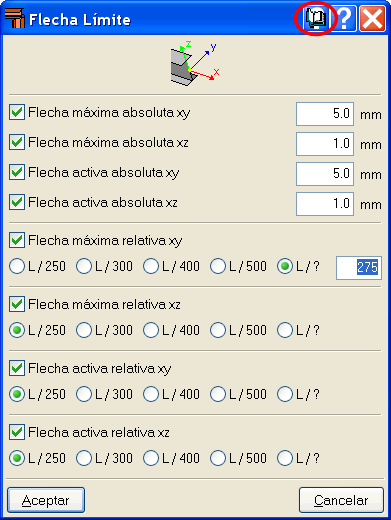Image resolution: width=391 pixels, height=520 pixels.
Task: Disable Flecha máxima relativa xz checkbox
Action: pos(17,304)
